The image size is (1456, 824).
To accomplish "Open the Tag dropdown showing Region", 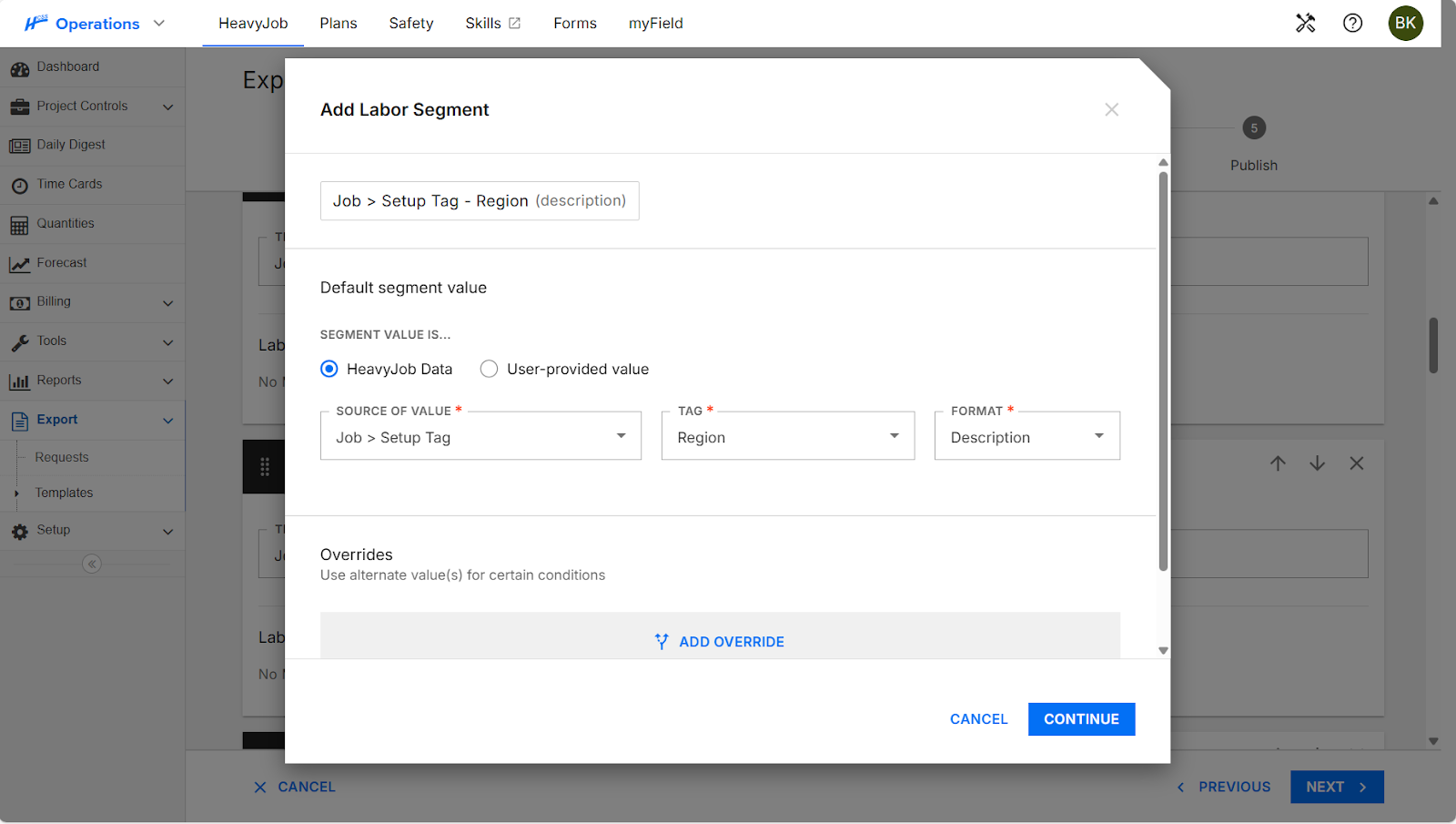I will [x=787, y=436].
